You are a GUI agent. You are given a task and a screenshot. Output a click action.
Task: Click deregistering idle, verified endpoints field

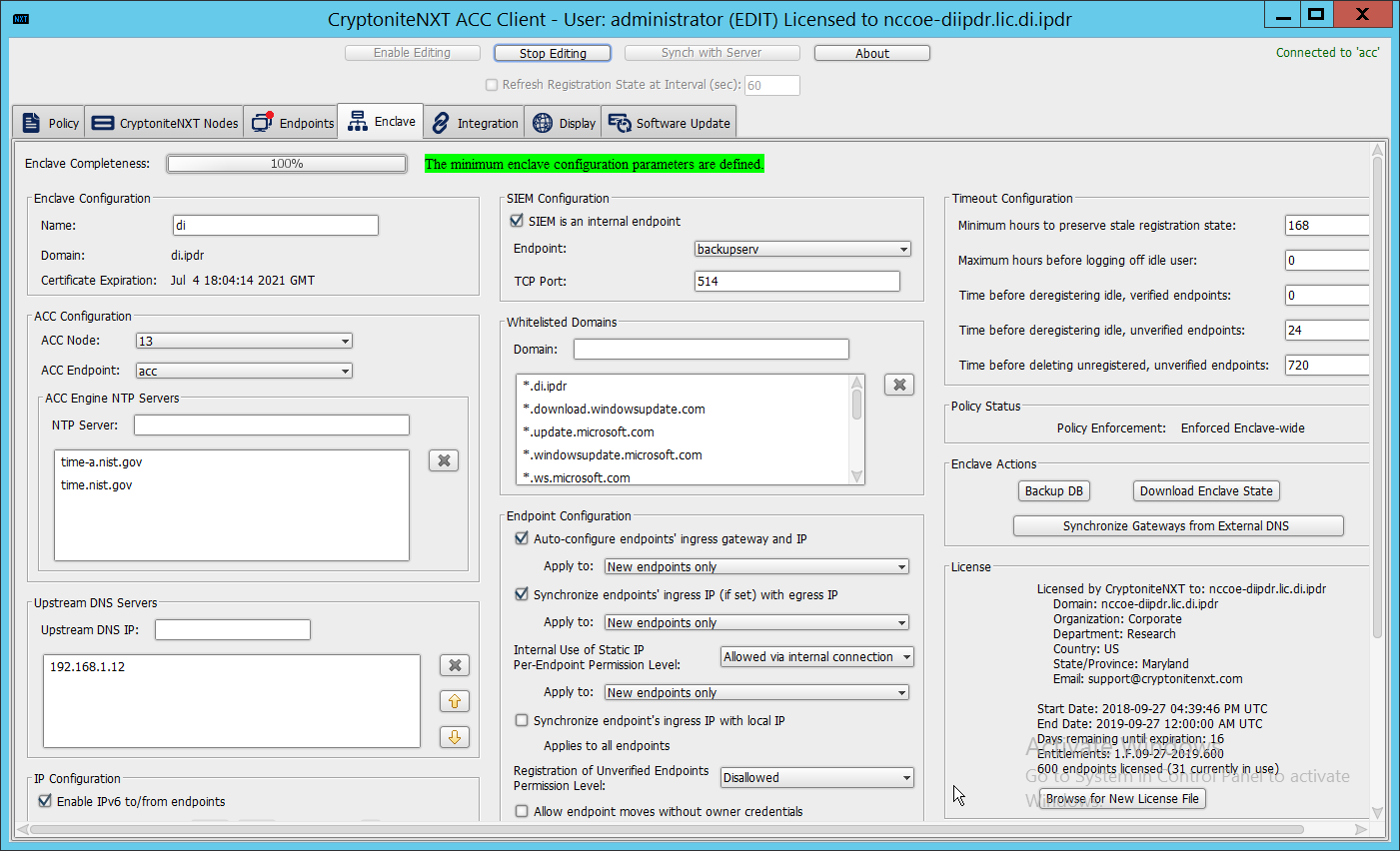tap(1327, 295)
